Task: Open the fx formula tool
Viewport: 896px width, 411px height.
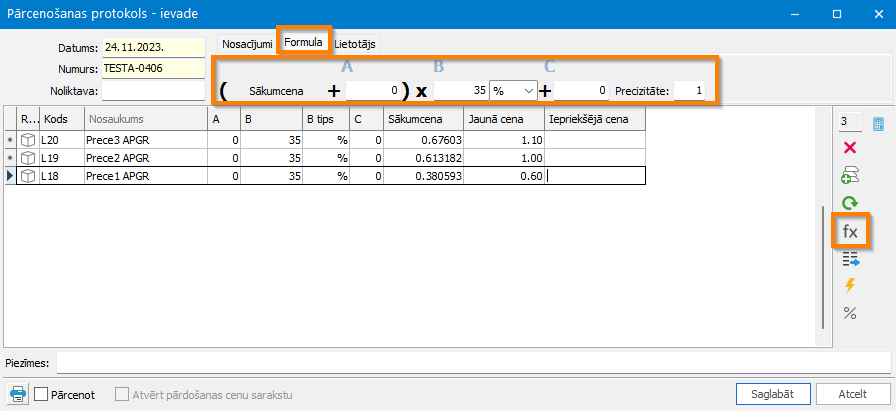Action: click(850, 231)
